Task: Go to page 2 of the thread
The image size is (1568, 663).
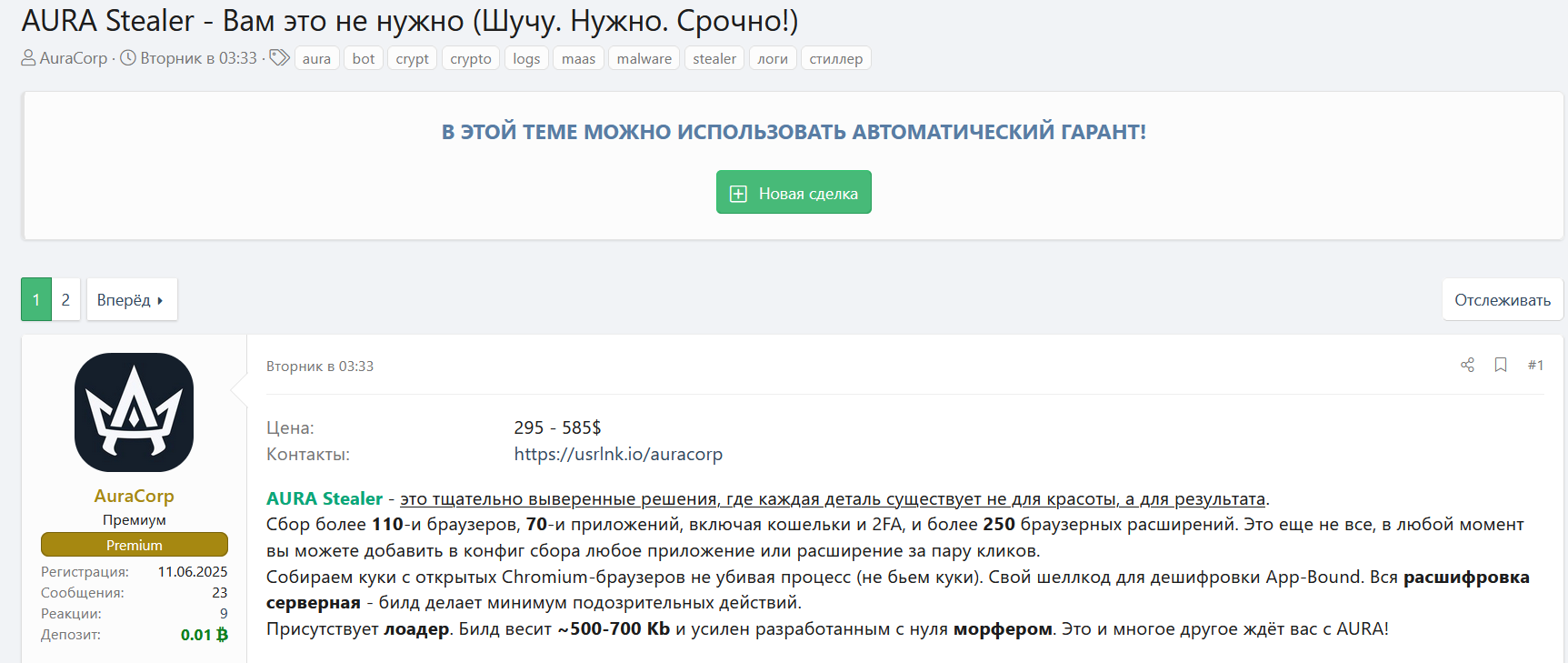Action: (65, 299)
